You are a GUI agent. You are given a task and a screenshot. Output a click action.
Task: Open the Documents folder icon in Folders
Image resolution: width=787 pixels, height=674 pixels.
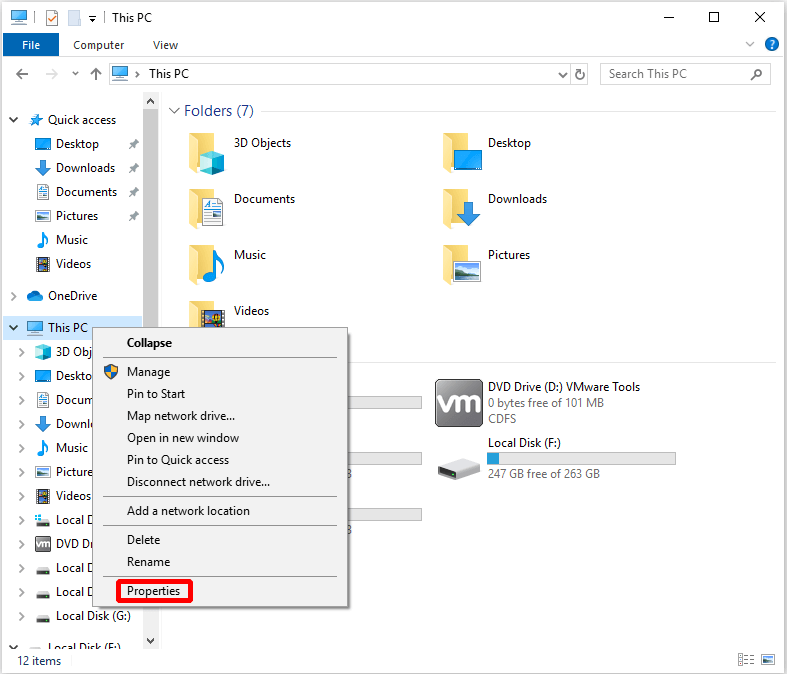click(x=206, y=208)
